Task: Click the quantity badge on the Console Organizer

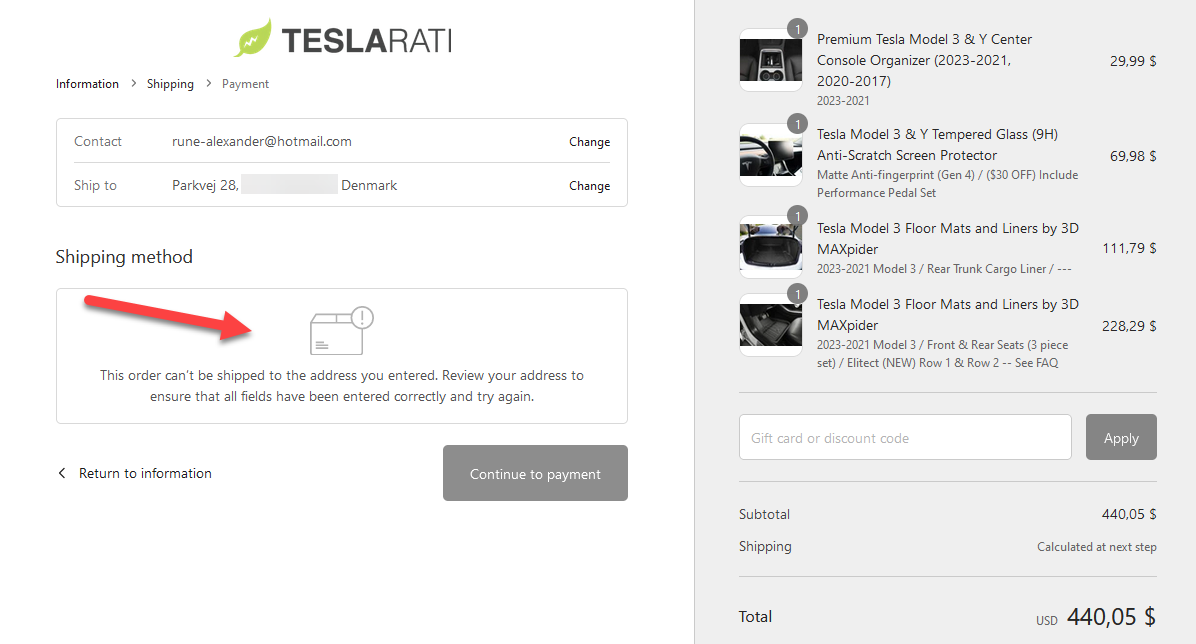Action: [x=797, y=30]
